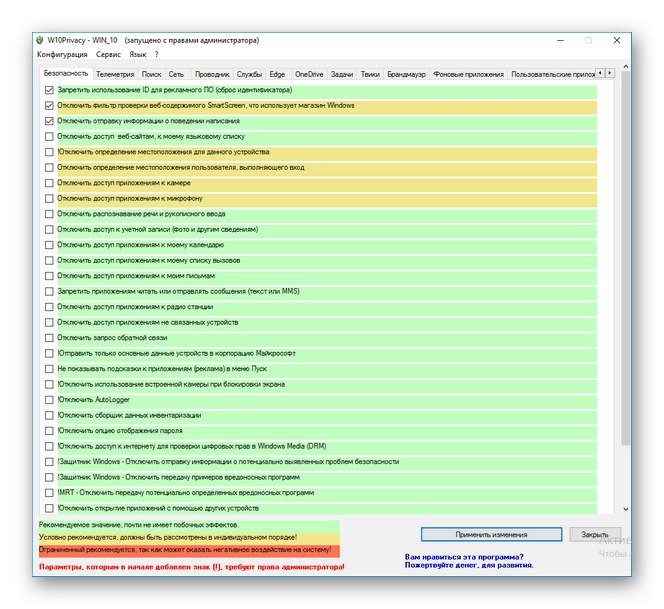The image size is (664, 609).
Task: Click text Отключить определение местоположения пользователя, выполняющего вход
Action: [181, 167]
